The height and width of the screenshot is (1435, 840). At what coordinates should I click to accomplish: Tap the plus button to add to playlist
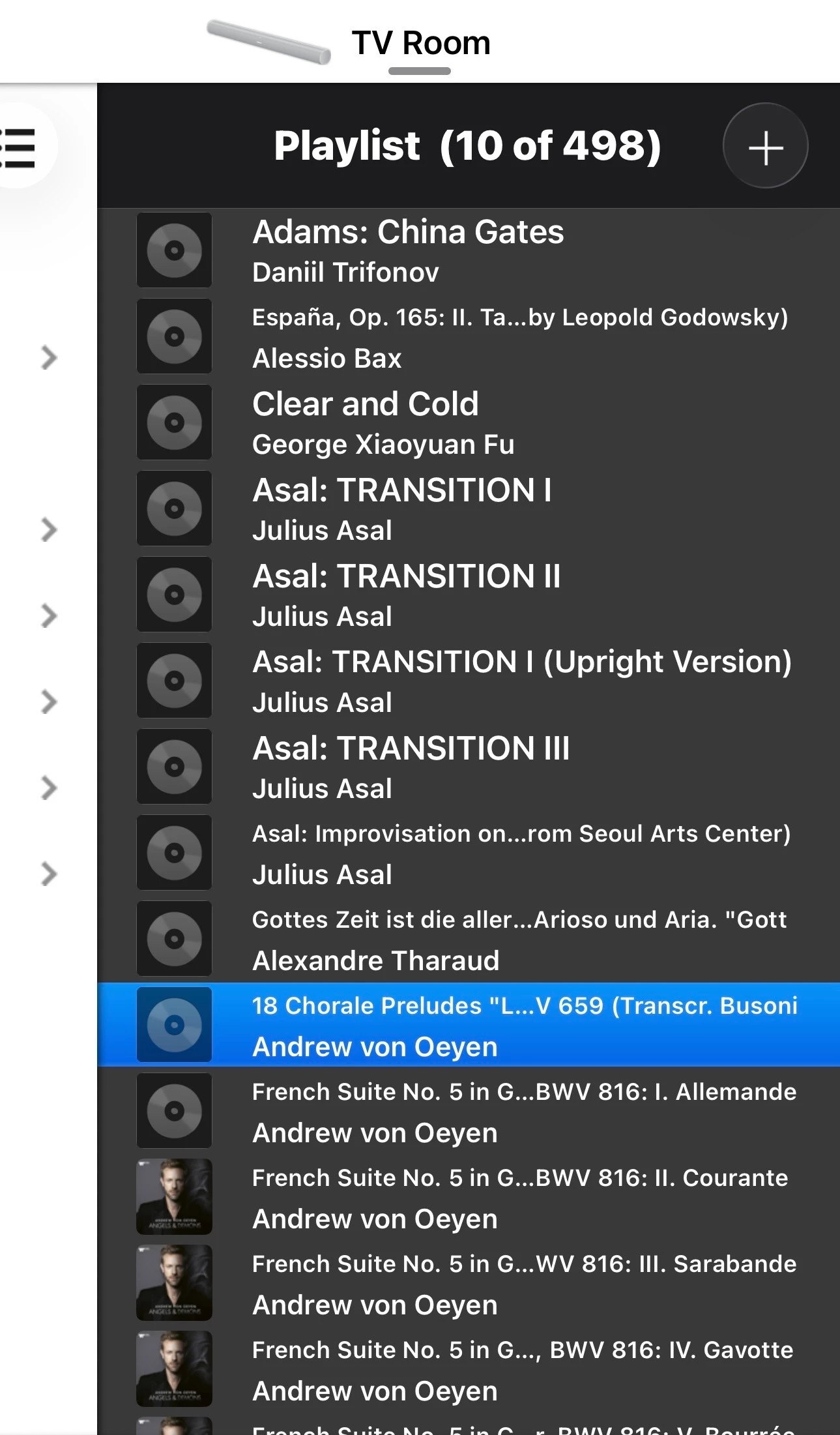pyautogui.click(x=765, y=146)
